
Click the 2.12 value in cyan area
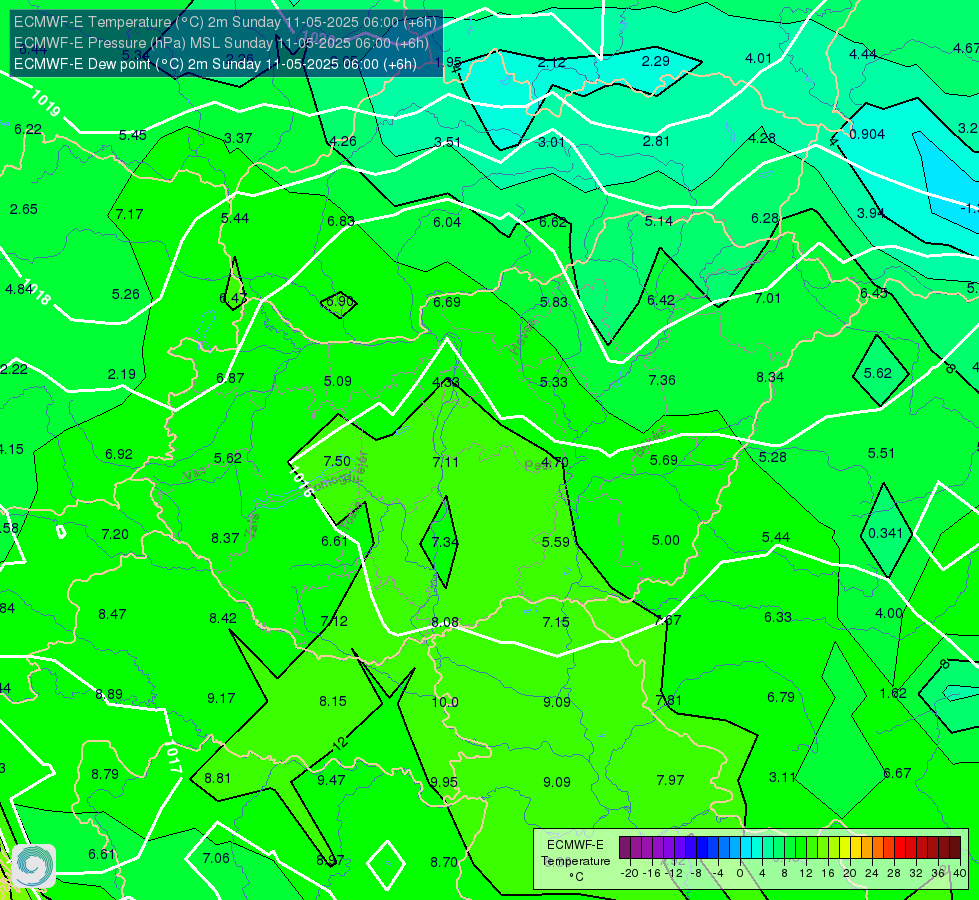(x=552, y=62)
